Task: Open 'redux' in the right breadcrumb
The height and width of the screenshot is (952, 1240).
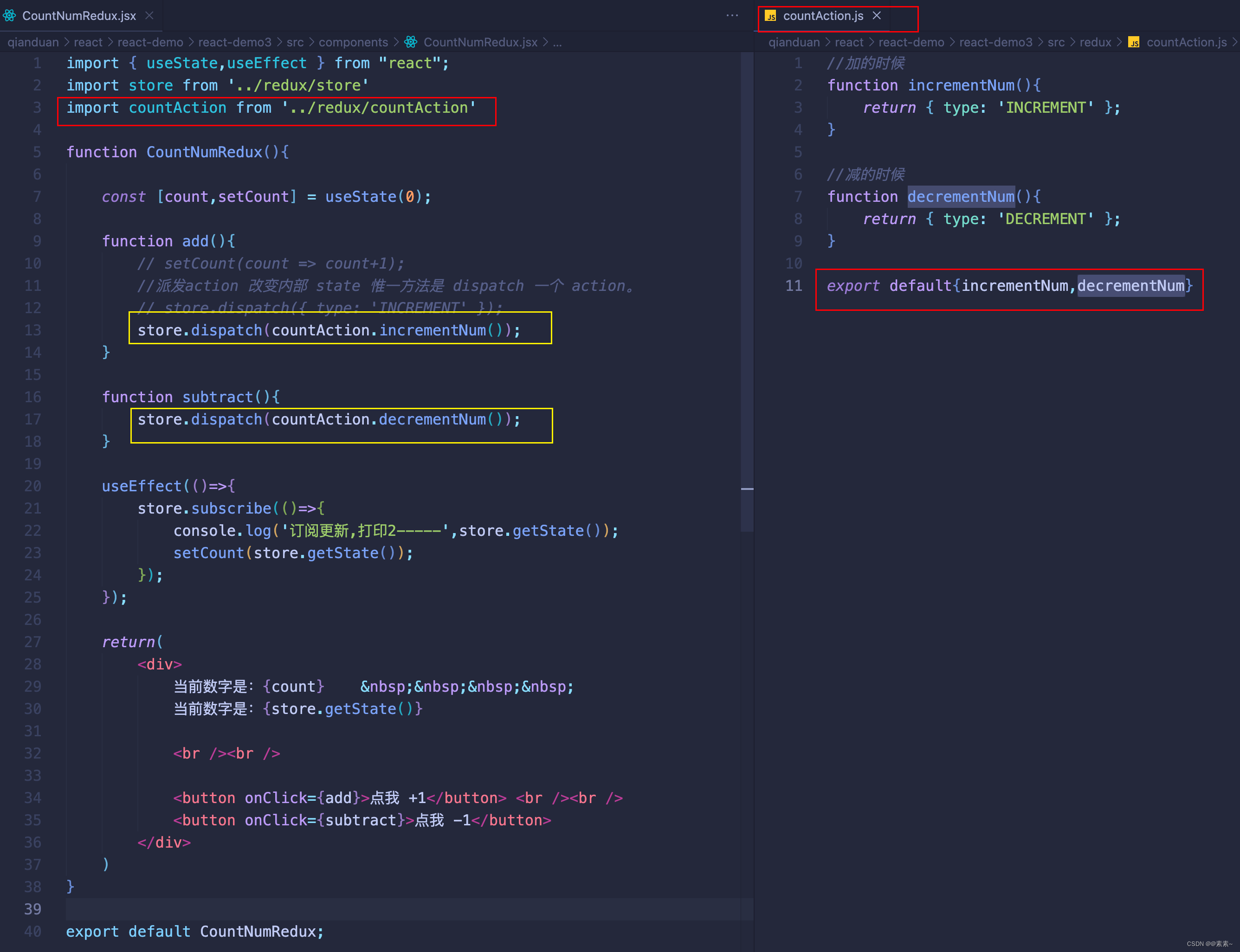Action: click(x=1095, y=42)
